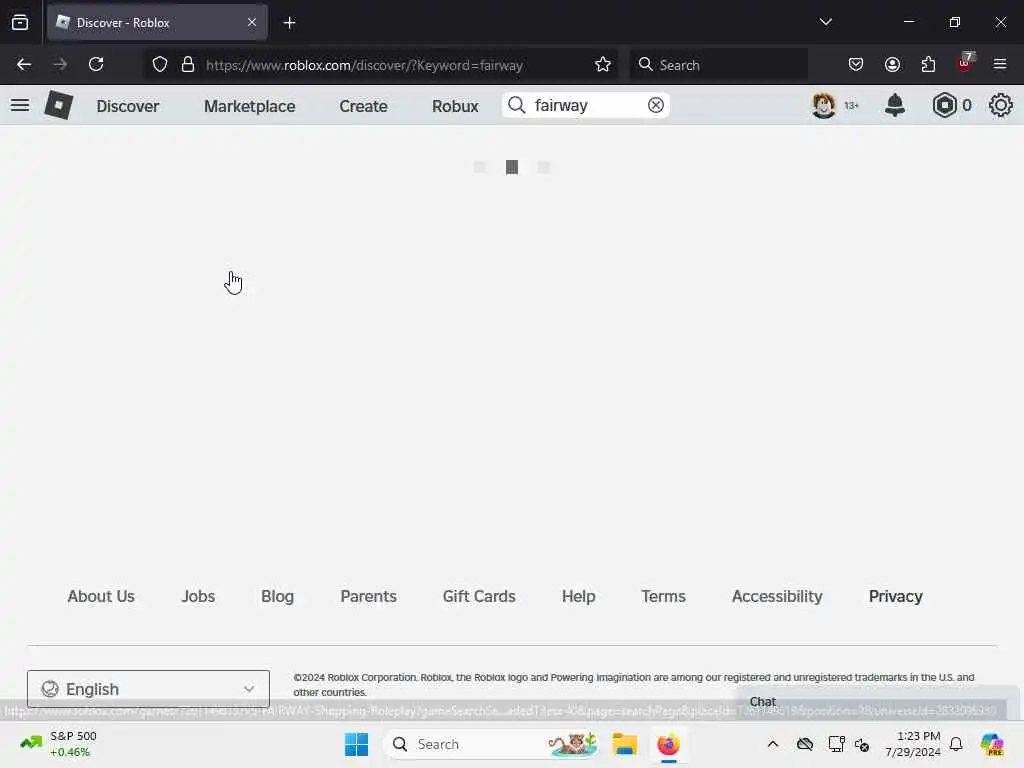
Task: Show hidden system tray icons
Action: pos(773,744)
